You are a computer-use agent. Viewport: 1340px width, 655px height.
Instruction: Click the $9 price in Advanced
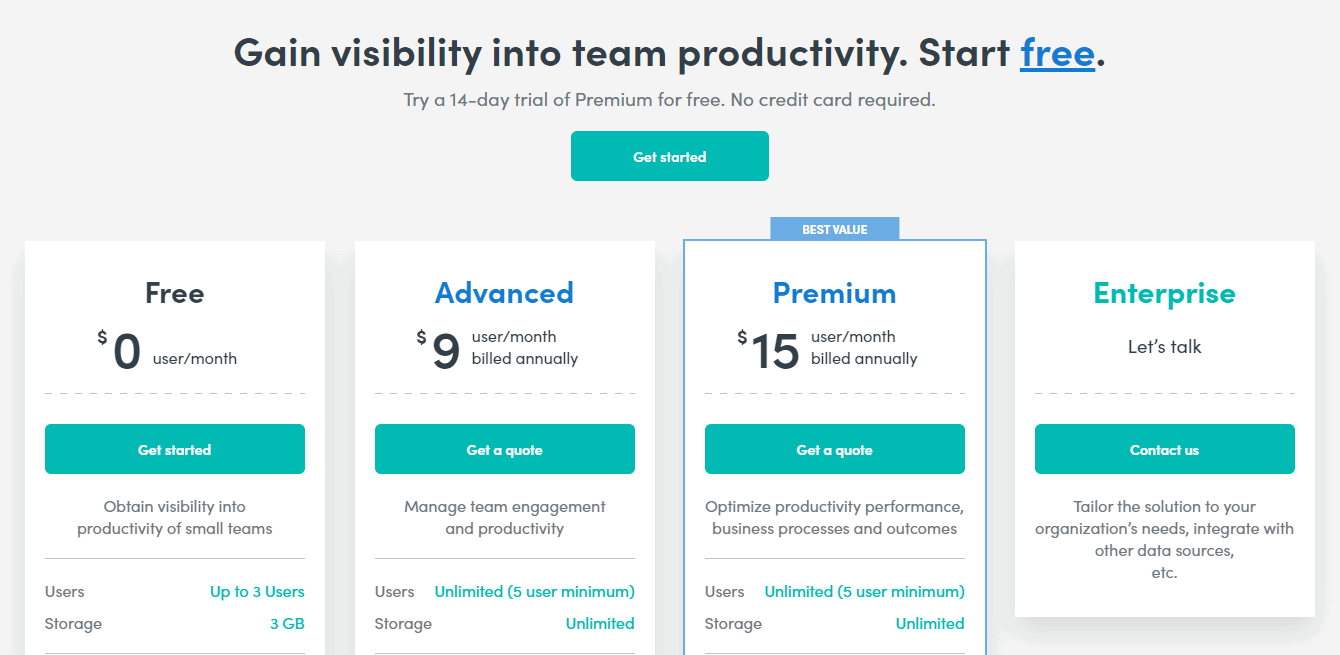439,350
